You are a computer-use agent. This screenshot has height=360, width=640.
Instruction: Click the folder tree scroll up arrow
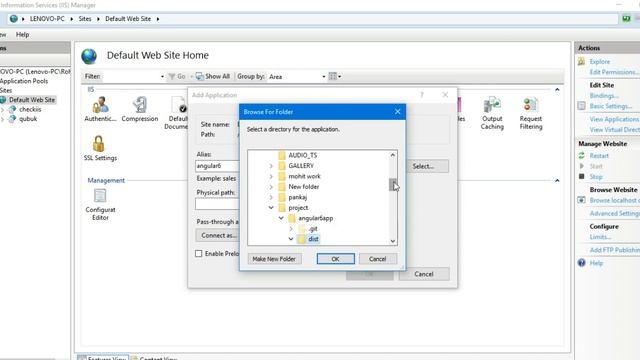tap(393, 155)
